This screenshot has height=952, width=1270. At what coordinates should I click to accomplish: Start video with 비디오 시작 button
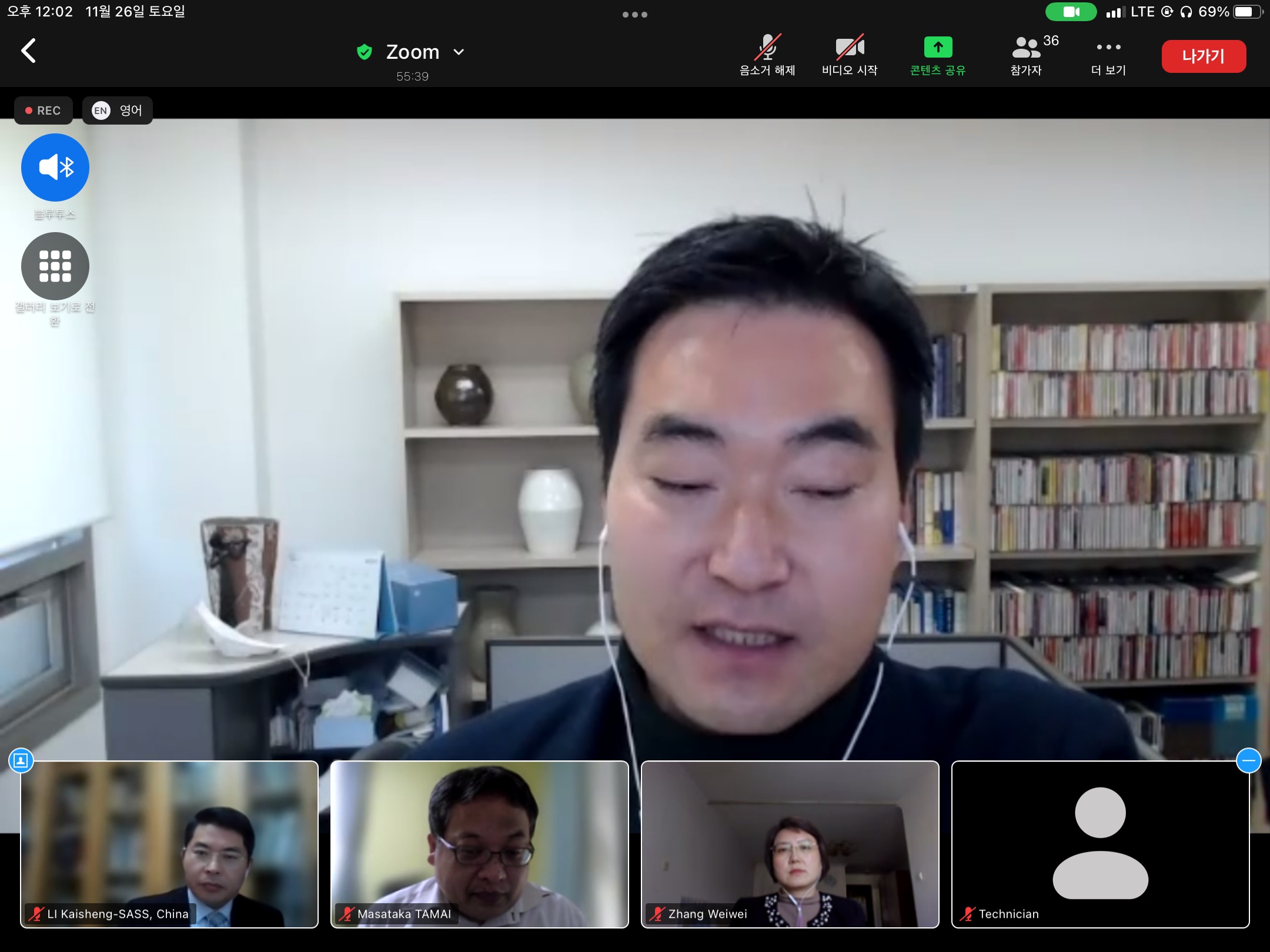850,55
